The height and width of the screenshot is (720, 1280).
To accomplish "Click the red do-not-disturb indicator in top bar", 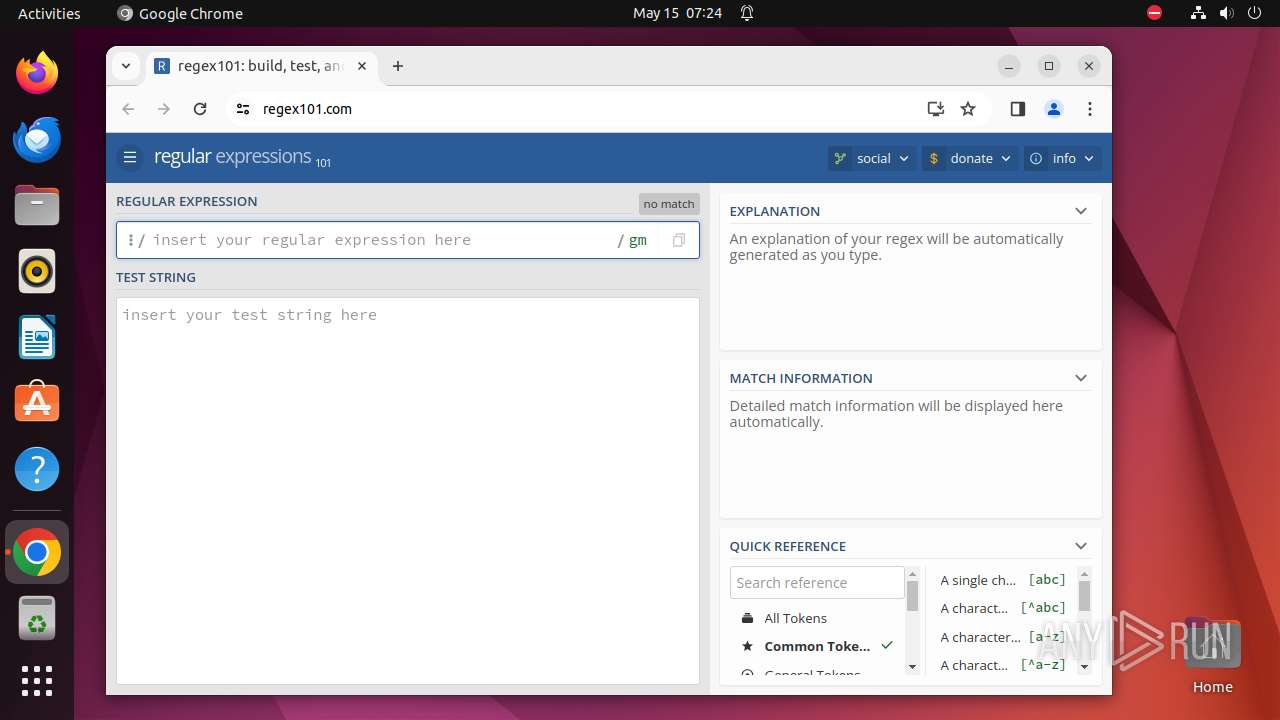I will [1154, 13].
